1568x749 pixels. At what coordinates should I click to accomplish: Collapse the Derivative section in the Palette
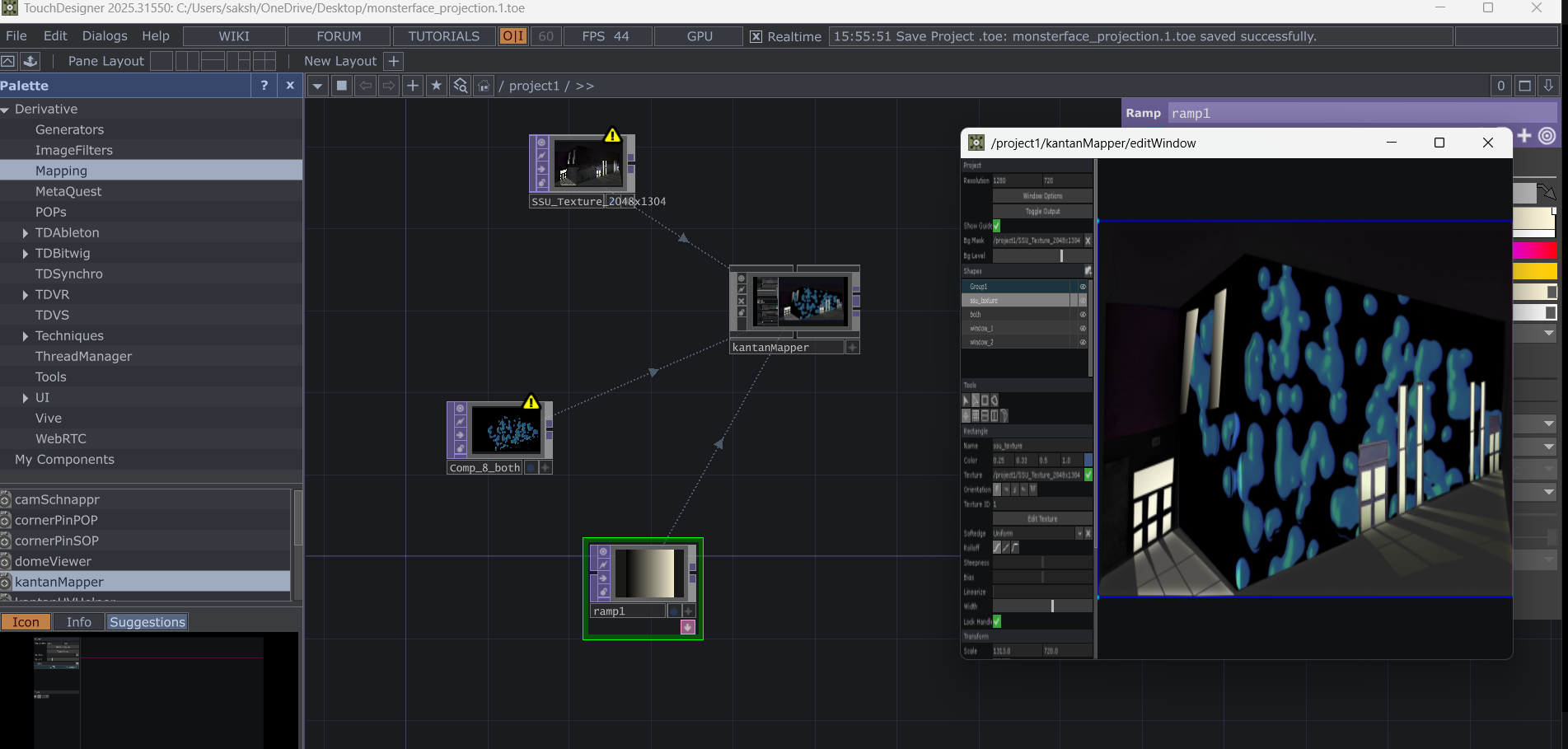point(5,109)
